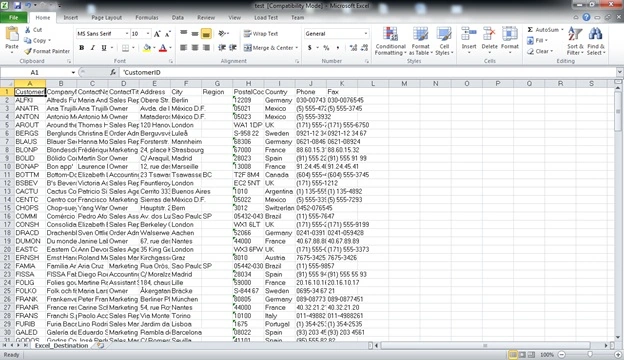Toggle middle vertical alignment button
Viewport: 624px width, 360px height.
(195, 34)
